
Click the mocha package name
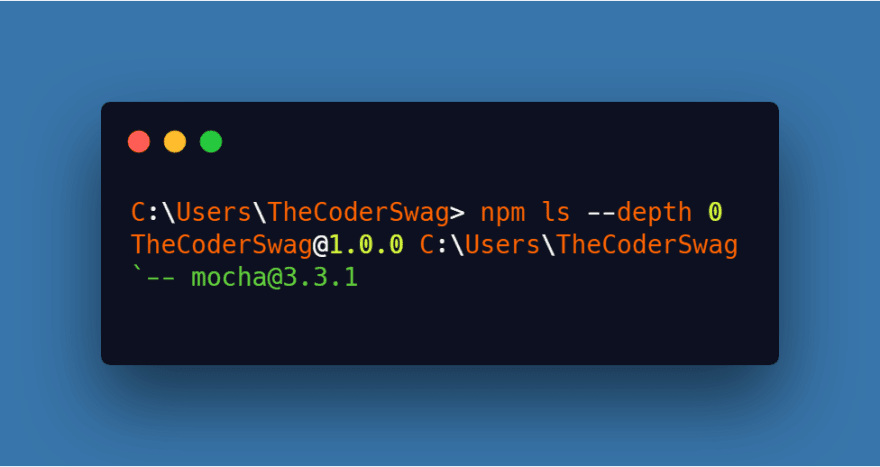pos(229,278)
